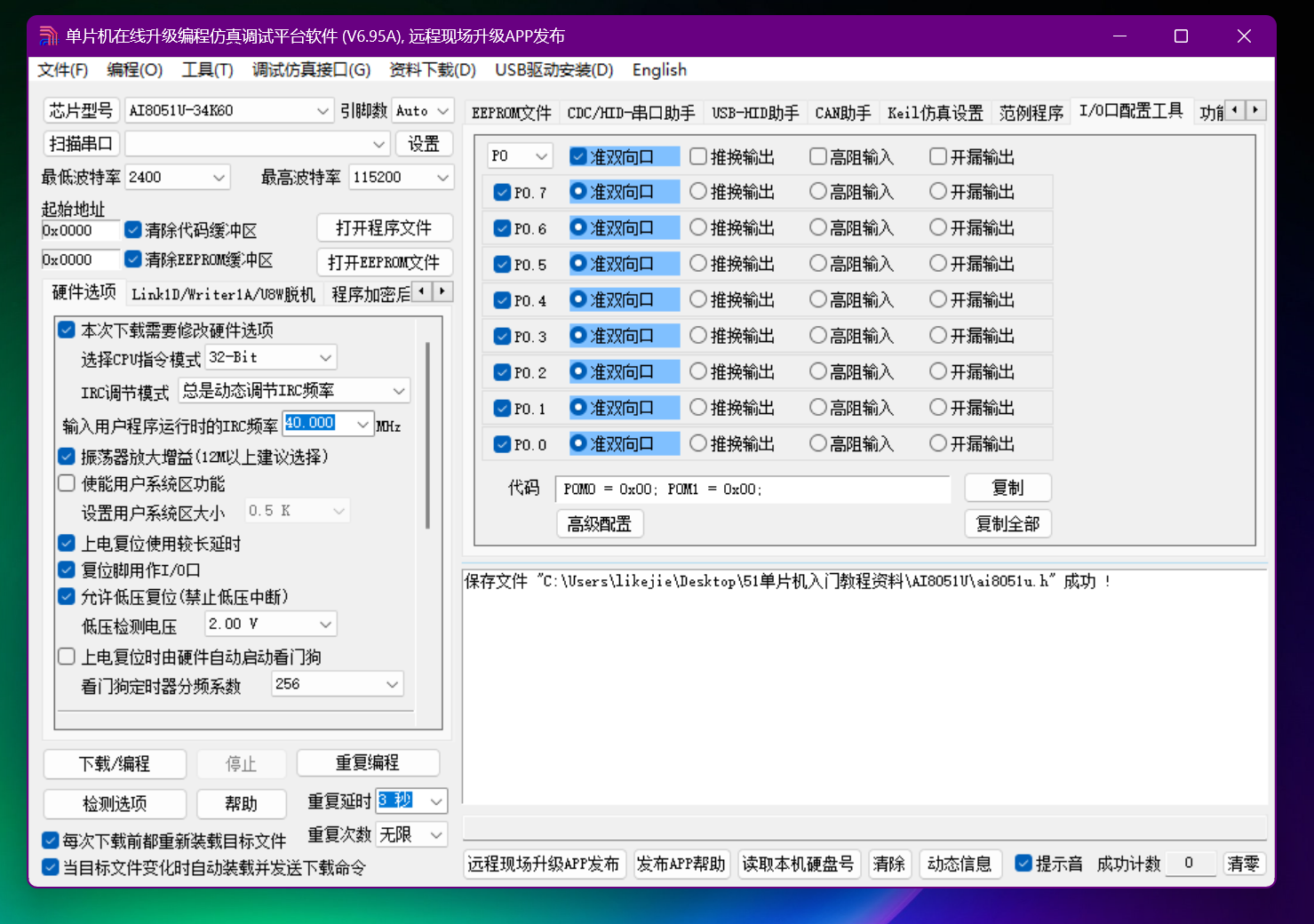Click the 打开EEPROM文件 button
This screenshot has height=924, width=1314.
click(385, 262)
